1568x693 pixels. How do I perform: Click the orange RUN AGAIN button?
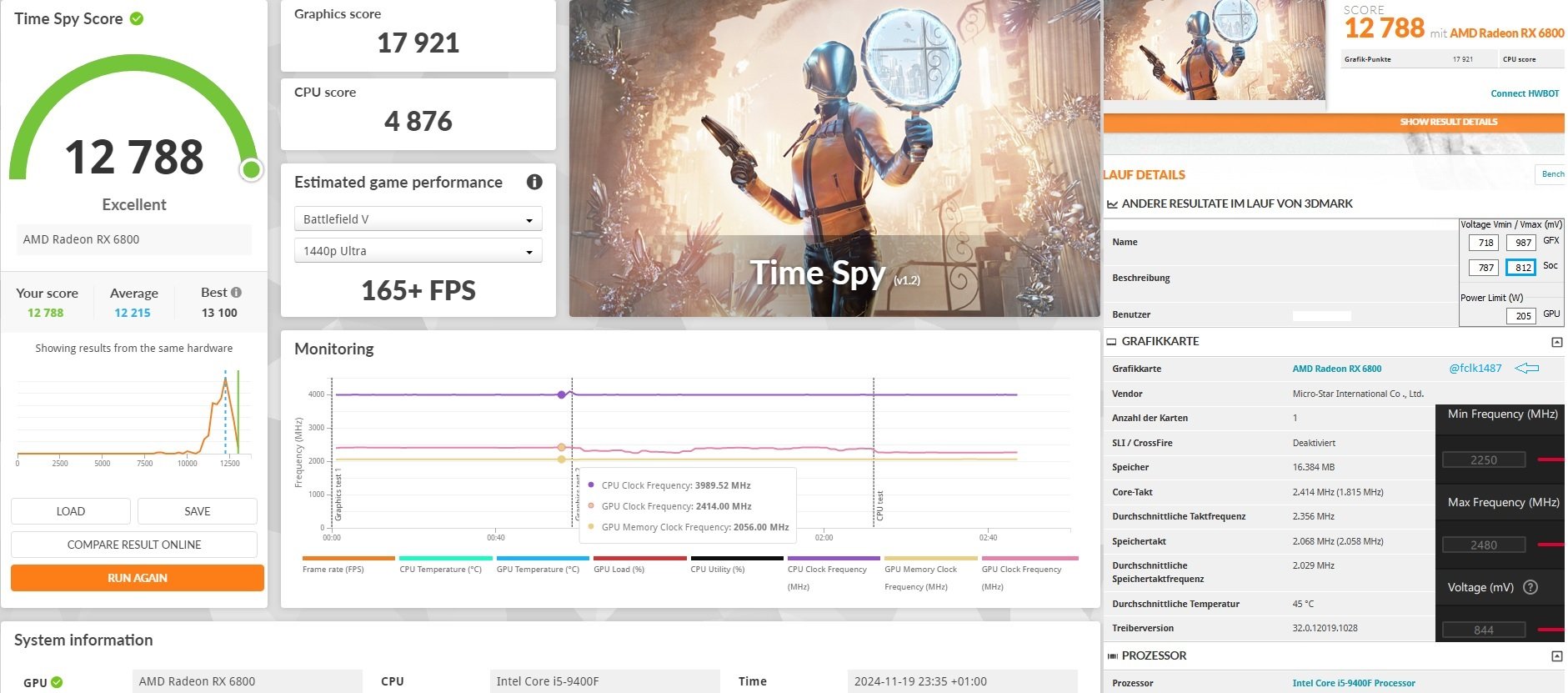(x=138, y=578)
